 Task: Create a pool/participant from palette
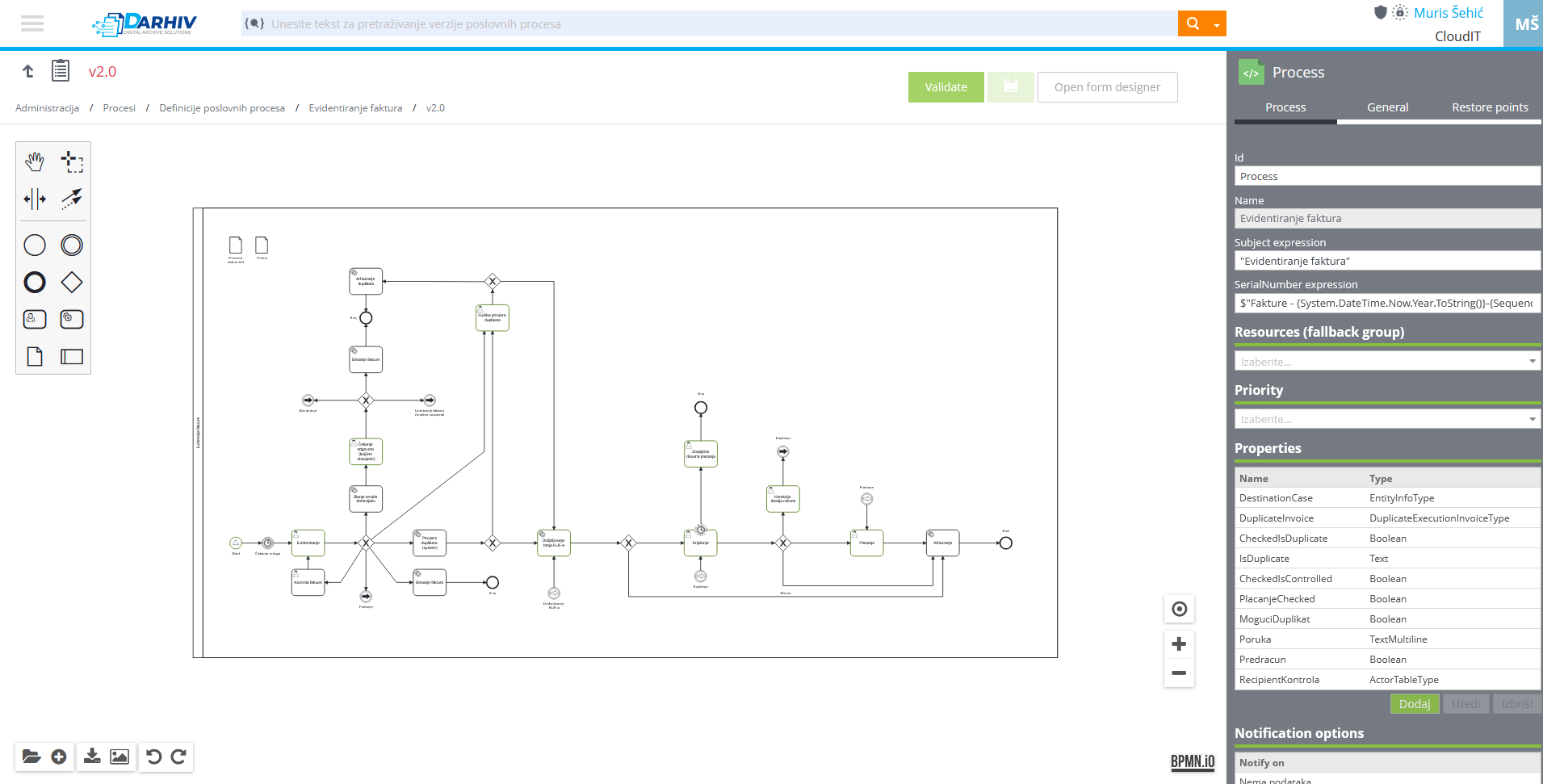72,356
